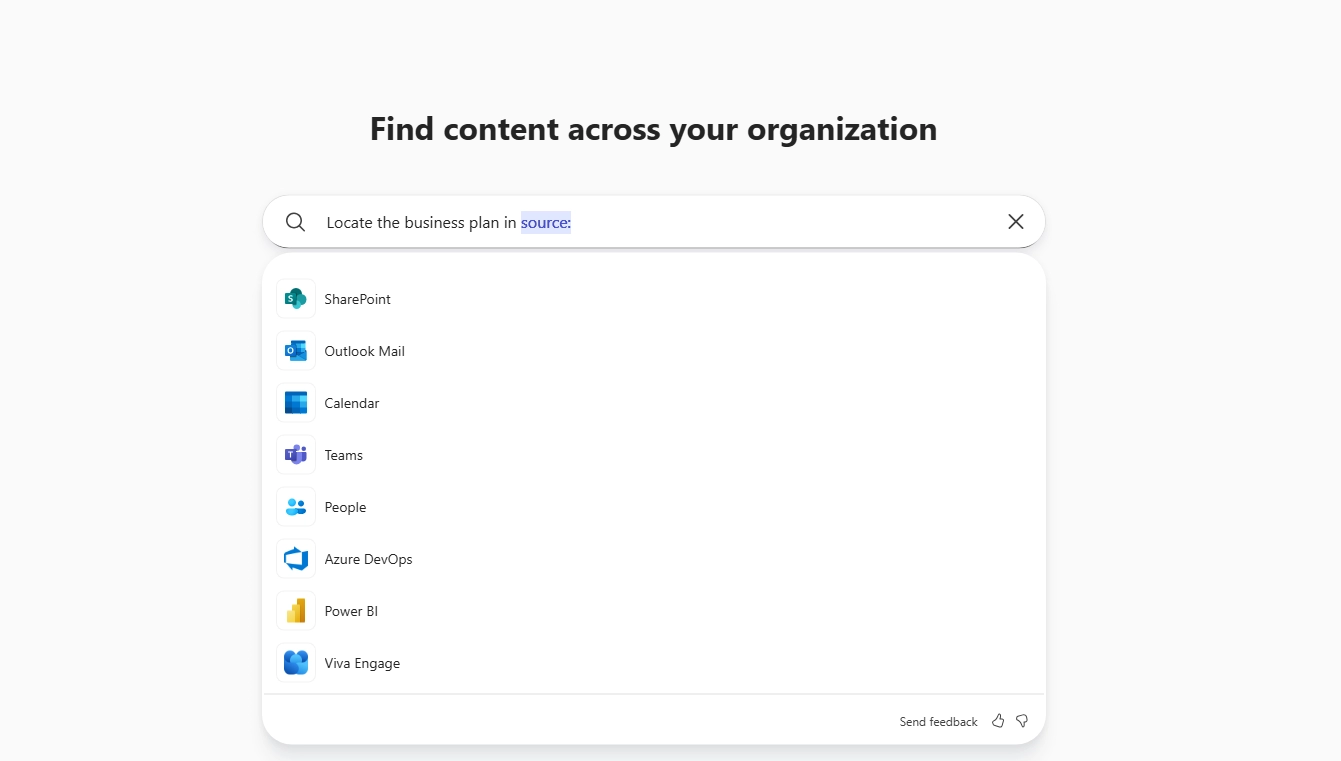Choose Outlook Mail from the source suggestions
Screen dimensions: 1341x761
click(364, 350)
